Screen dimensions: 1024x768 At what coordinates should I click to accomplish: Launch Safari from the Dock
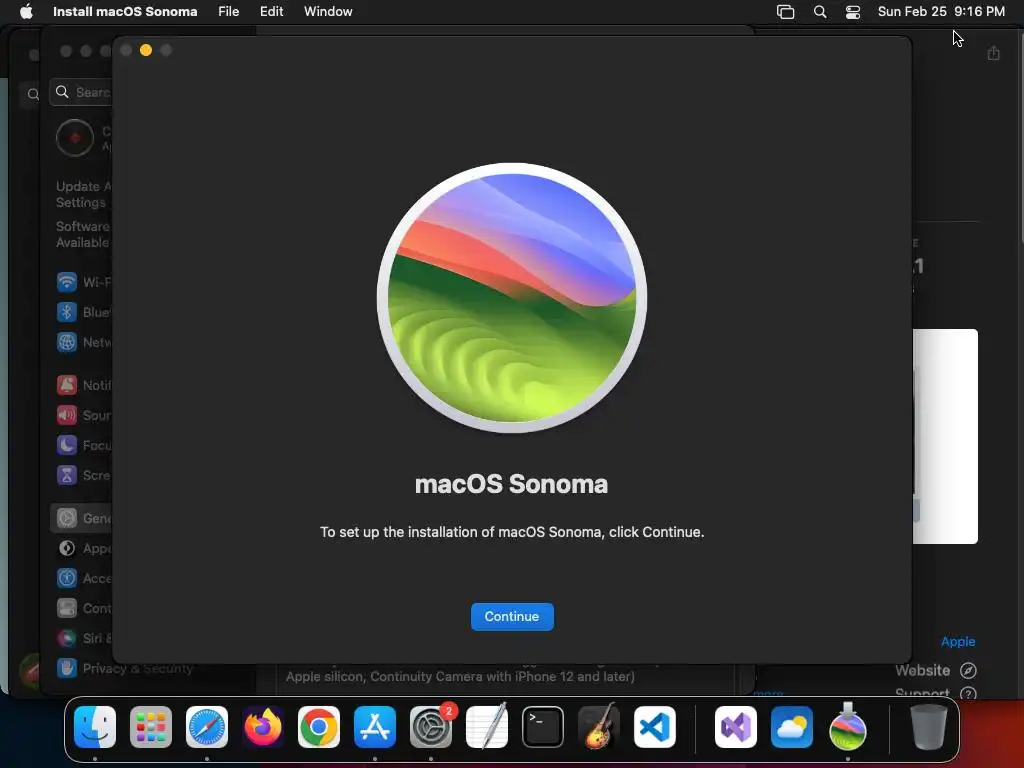pos(207,727)
